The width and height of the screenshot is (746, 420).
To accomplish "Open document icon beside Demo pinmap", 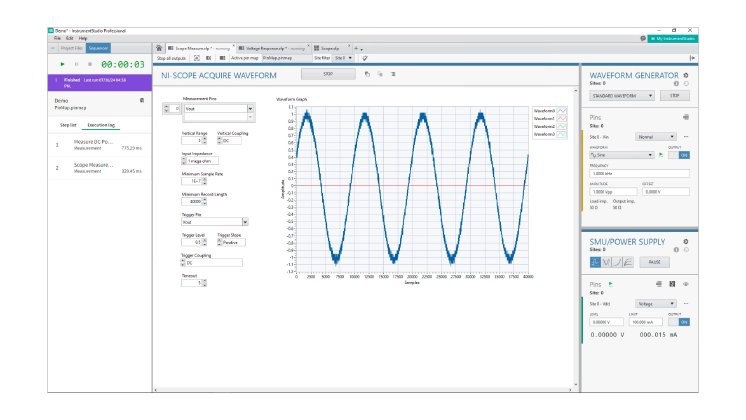I will (142, 100).
